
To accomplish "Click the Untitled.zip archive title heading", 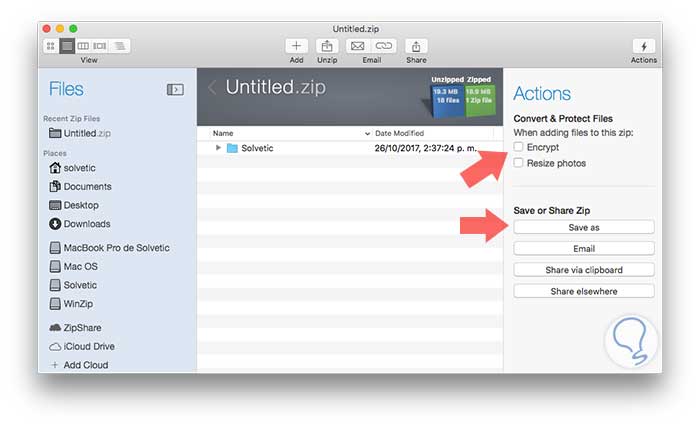I will pos(275,88).
